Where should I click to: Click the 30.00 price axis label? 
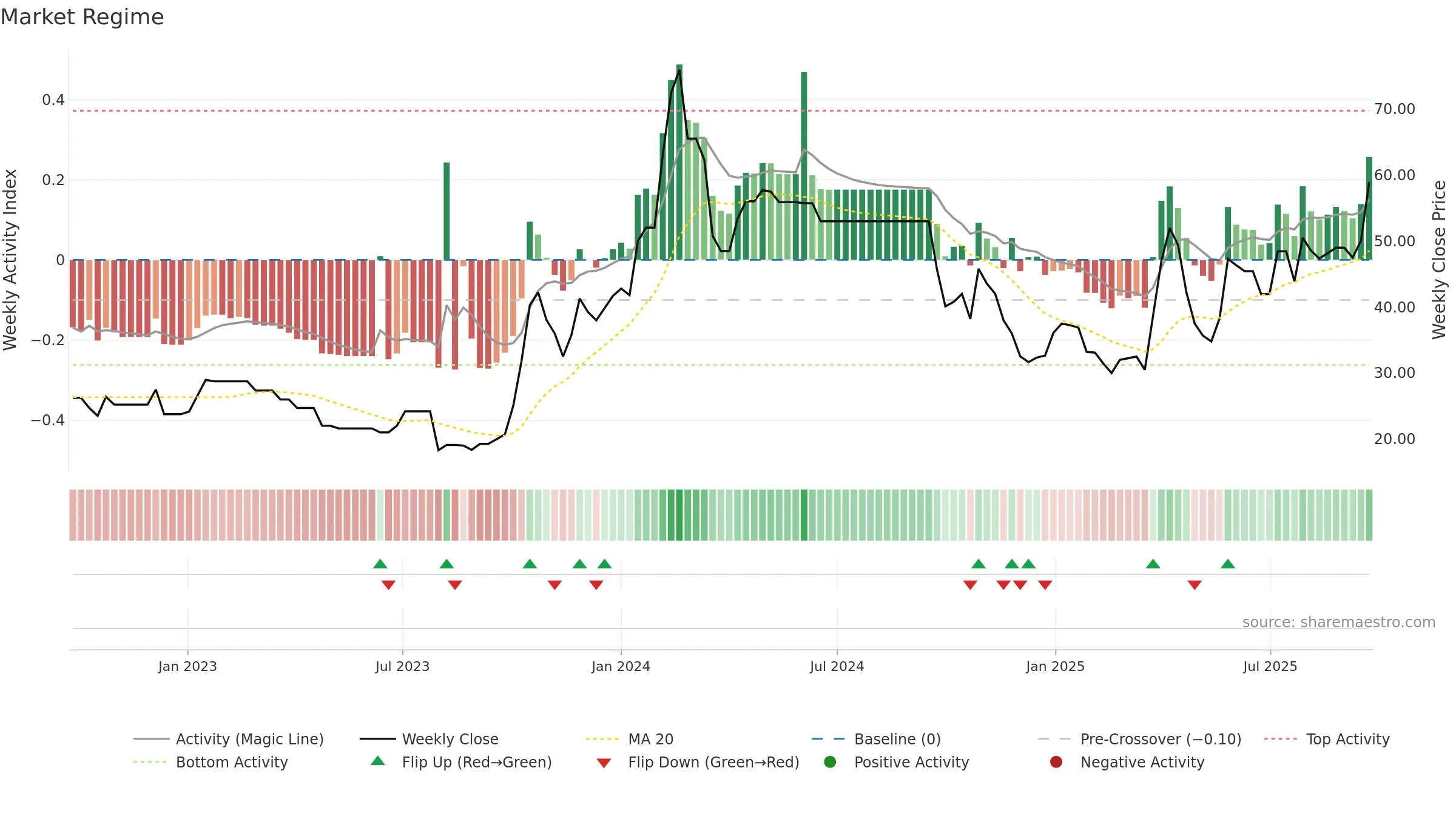click(x=1394, y=373)
